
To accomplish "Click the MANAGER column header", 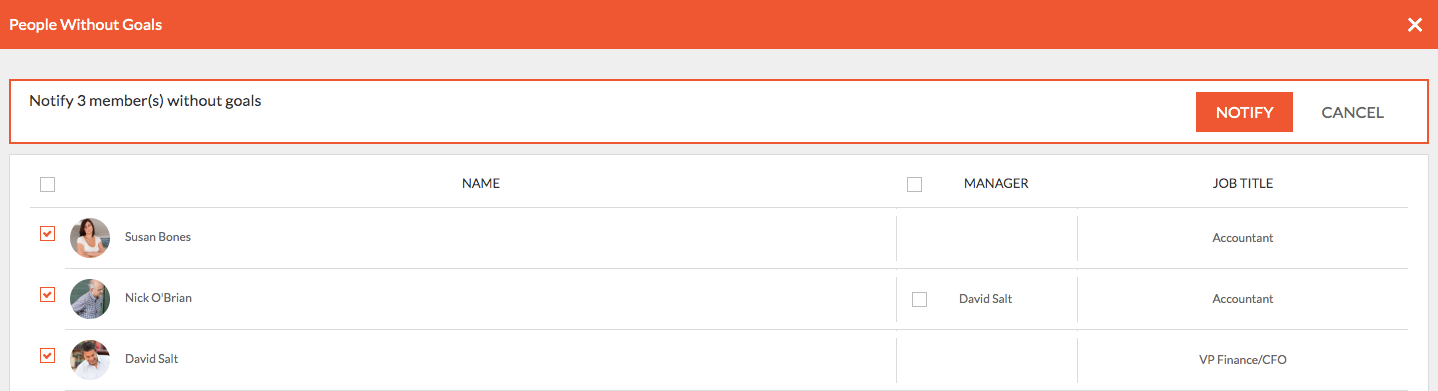I will (x=996, y=184).
